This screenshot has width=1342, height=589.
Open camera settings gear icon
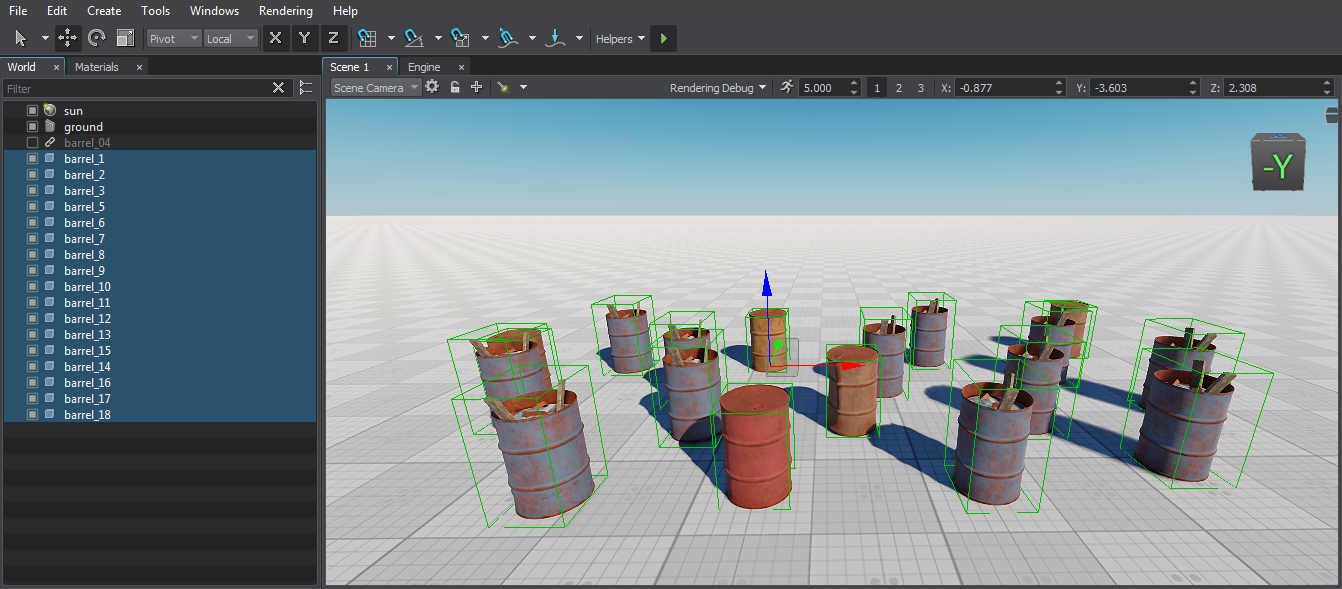(432, 87)
